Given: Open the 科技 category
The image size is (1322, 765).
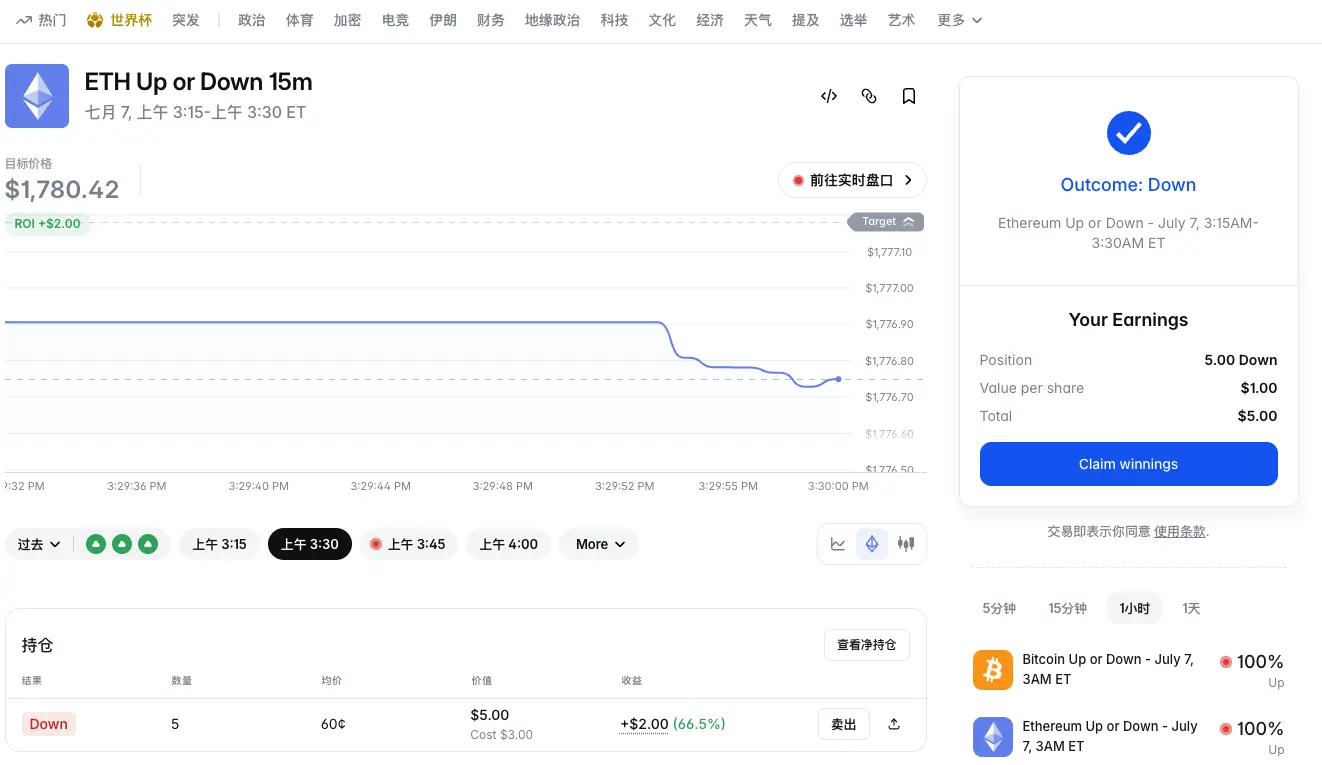Looking at the screenshot, I should (614, 20).
